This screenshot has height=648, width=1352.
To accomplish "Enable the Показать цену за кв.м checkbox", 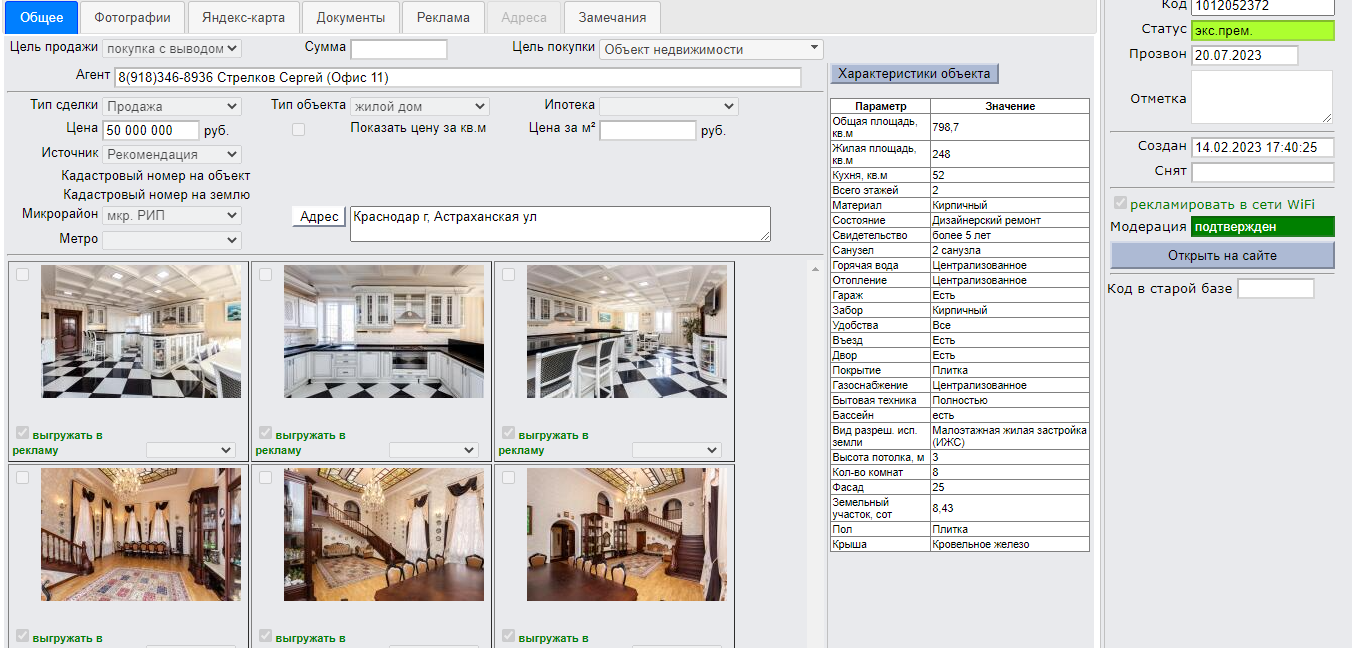I will pos(298,129).
